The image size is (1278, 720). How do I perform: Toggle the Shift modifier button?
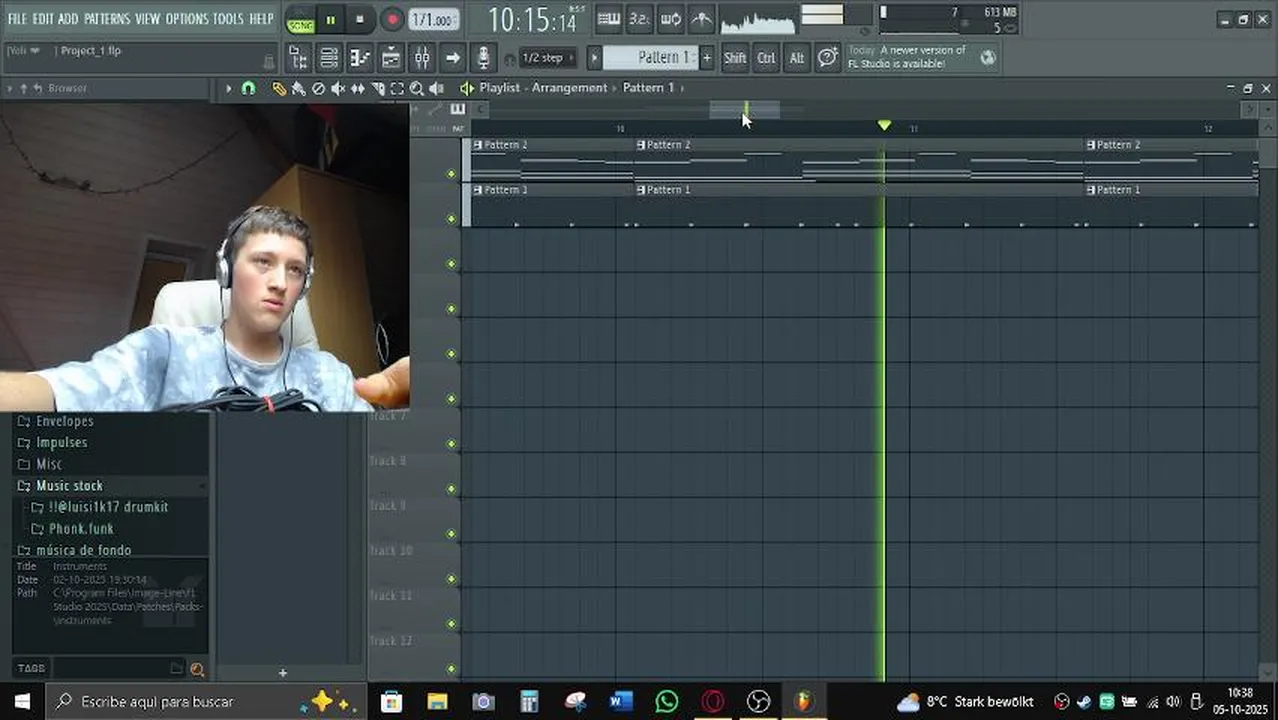735,58
